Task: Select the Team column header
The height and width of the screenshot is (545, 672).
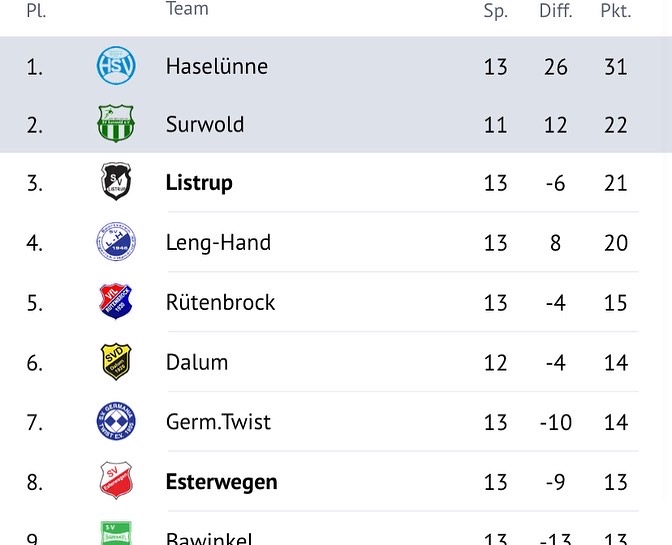Action: tap(187, 9)
